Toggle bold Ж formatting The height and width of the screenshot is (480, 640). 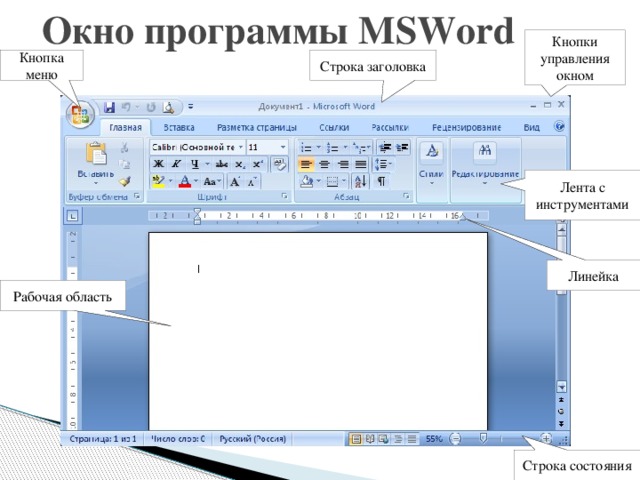(158, 164)
